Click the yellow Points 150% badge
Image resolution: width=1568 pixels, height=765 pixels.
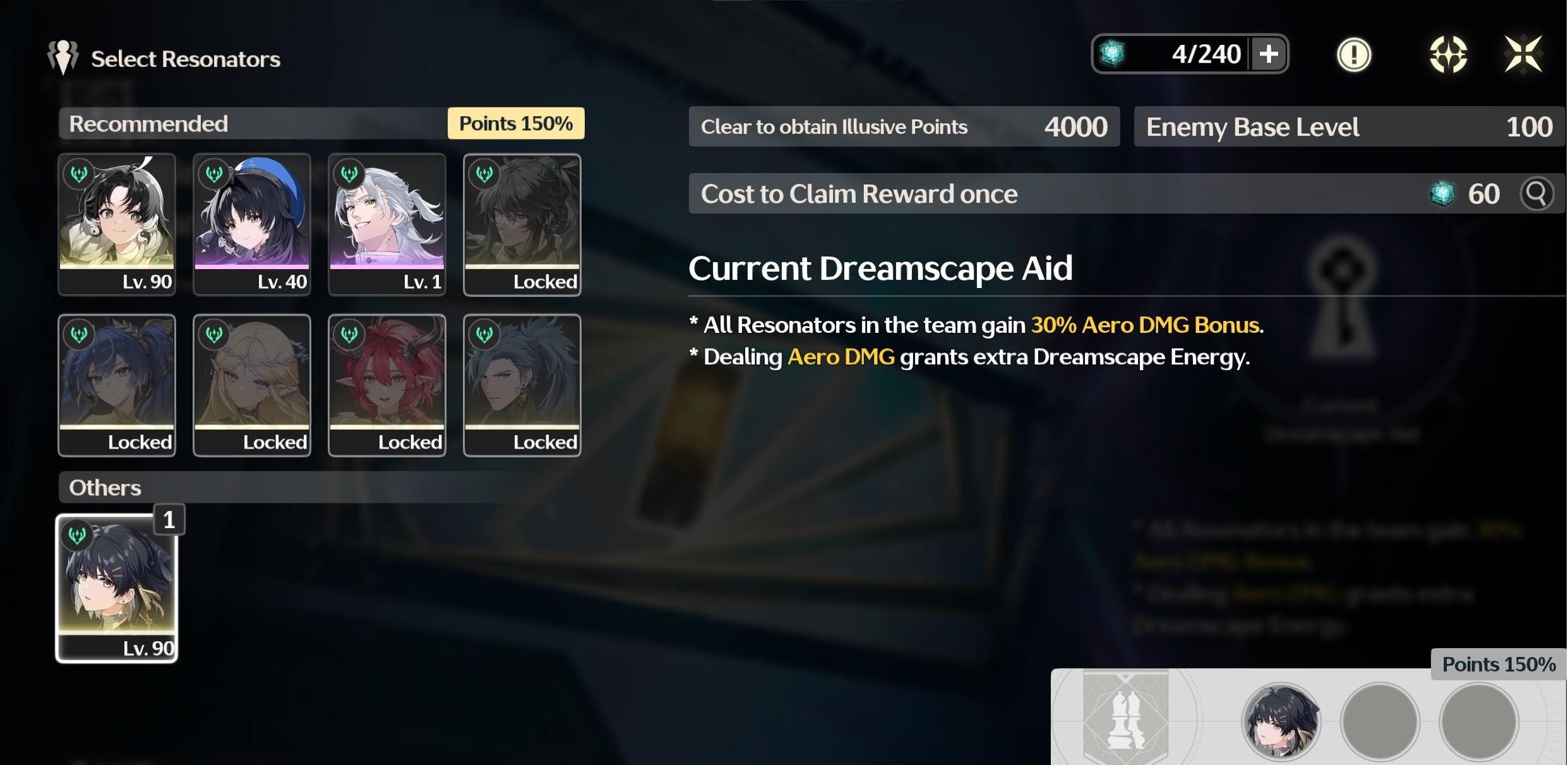click(x=516, y=123)
